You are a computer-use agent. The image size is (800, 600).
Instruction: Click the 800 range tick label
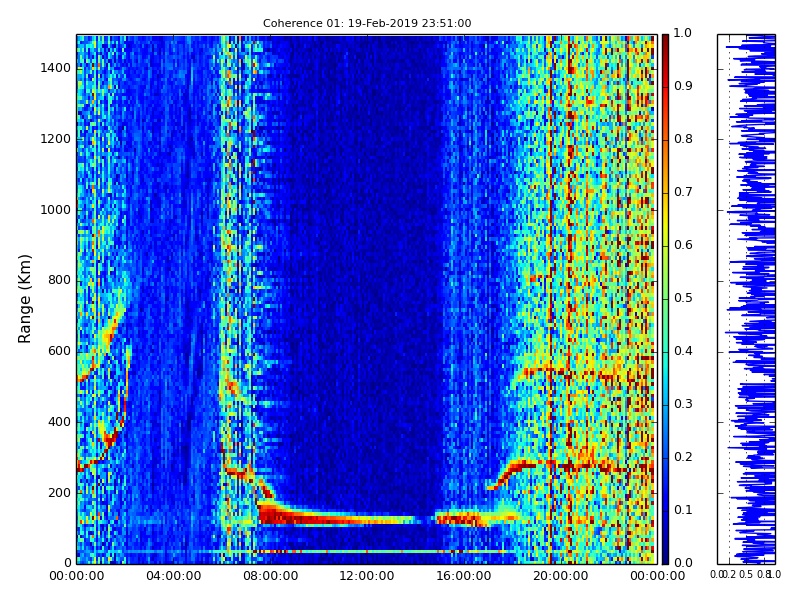coord(59,280)
